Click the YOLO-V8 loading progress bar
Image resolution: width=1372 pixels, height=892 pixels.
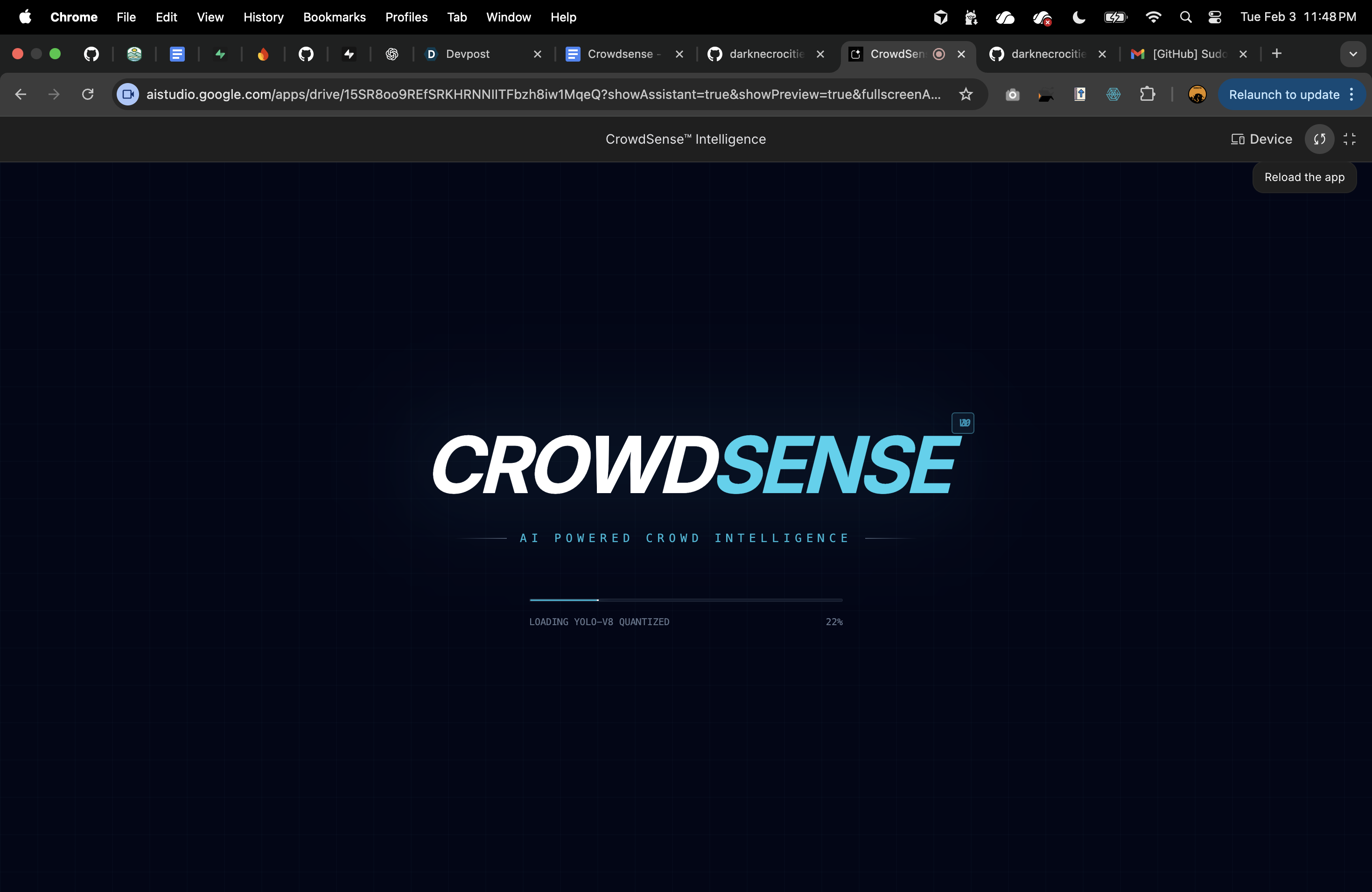[686, 600]
